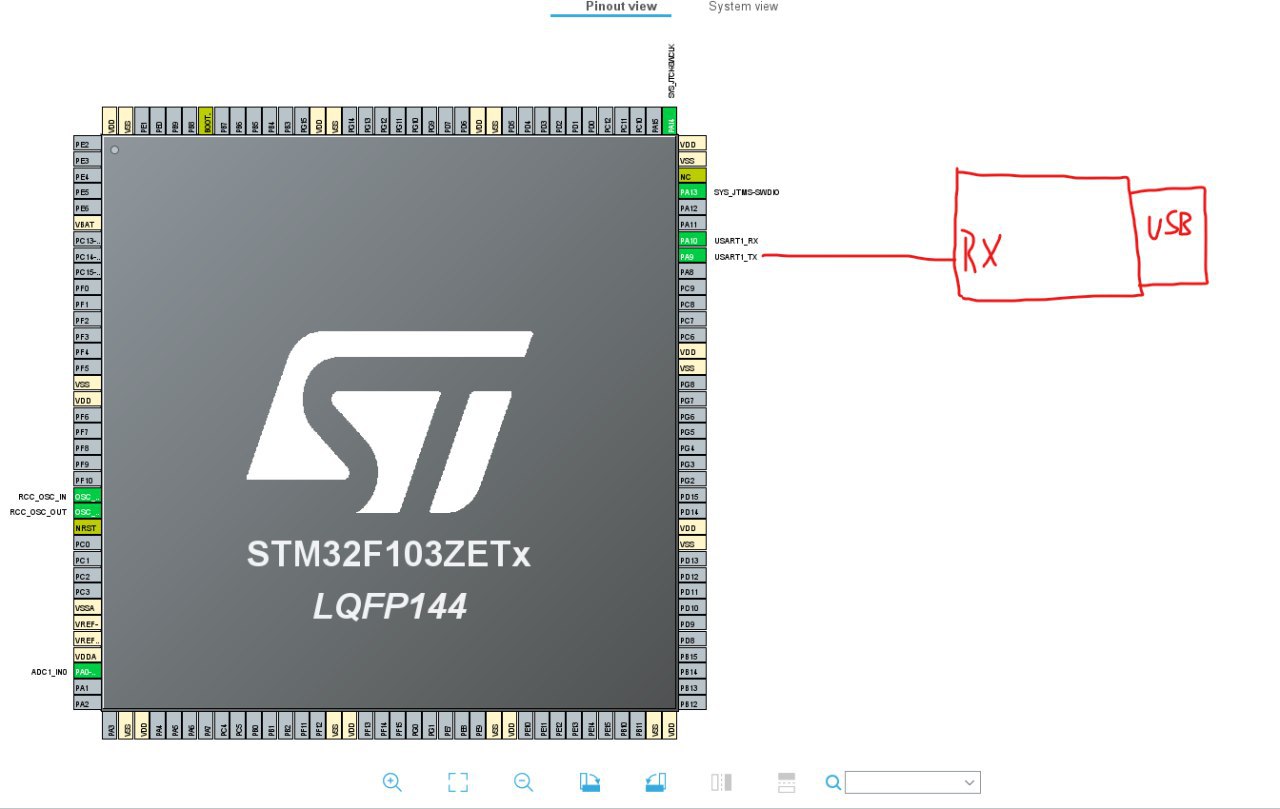Select pin PA11
1280x809 pixels.
[692, 224]
